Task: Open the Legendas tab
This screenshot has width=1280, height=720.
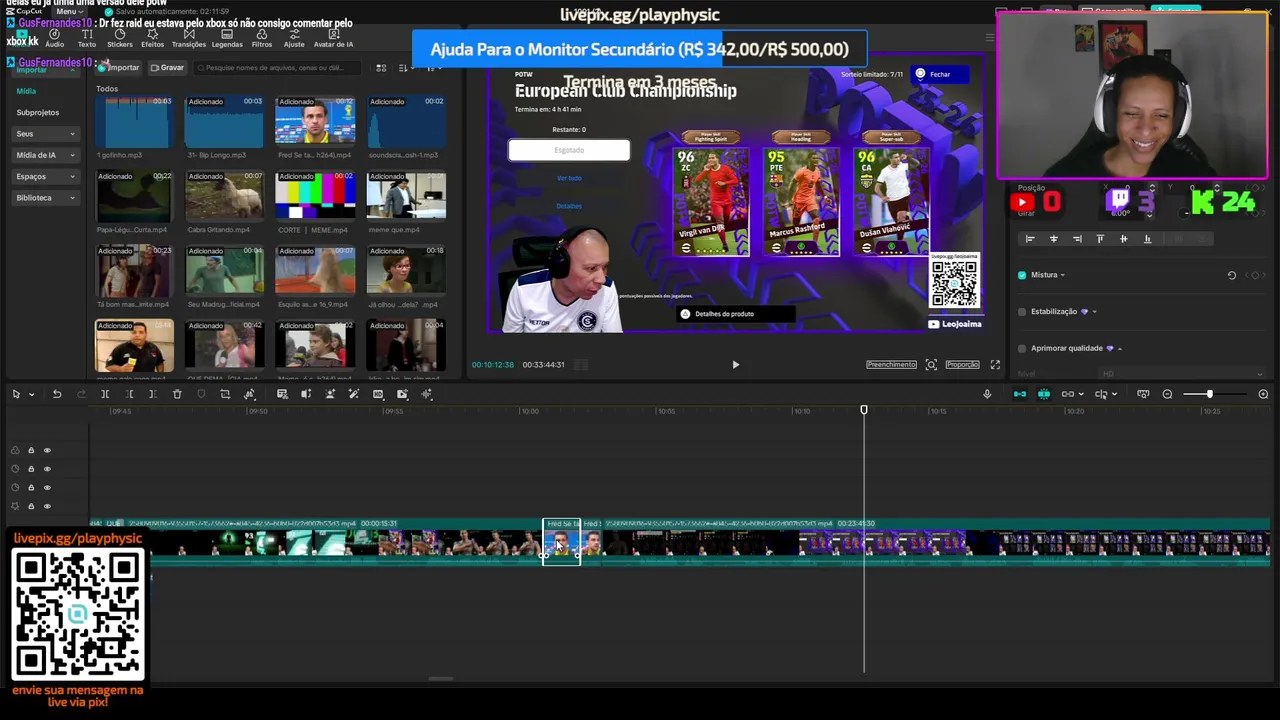Action: click(x=227, y=39)
